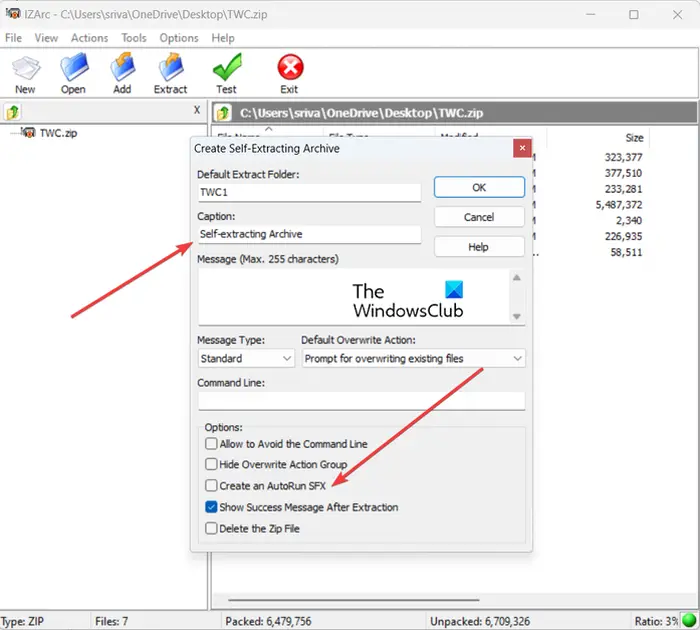This screenshot has height=630, width=700.
Task: Maximize the IZArc window
Action: (x=633, y=15)
